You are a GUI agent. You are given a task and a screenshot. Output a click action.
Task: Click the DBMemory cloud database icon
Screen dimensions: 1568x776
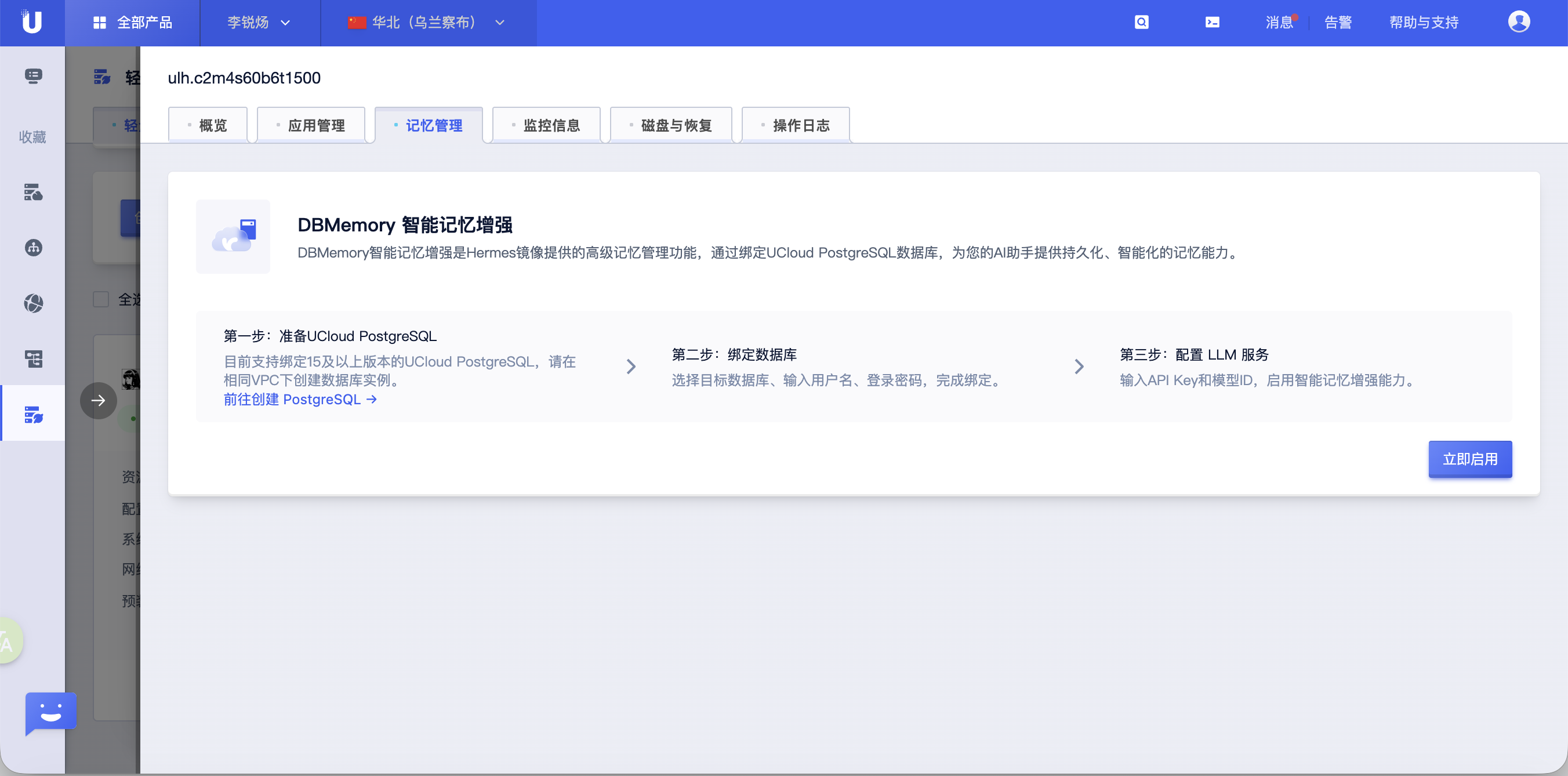pyautogui.click(x=233, y=237)
